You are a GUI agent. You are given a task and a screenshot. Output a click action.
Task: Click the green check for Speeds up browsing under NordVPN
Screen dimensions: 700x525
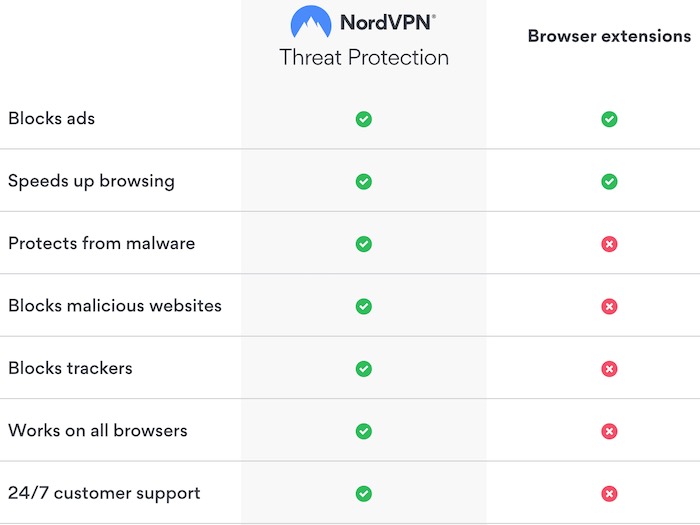pyautogui.click(x=364, y=182)
